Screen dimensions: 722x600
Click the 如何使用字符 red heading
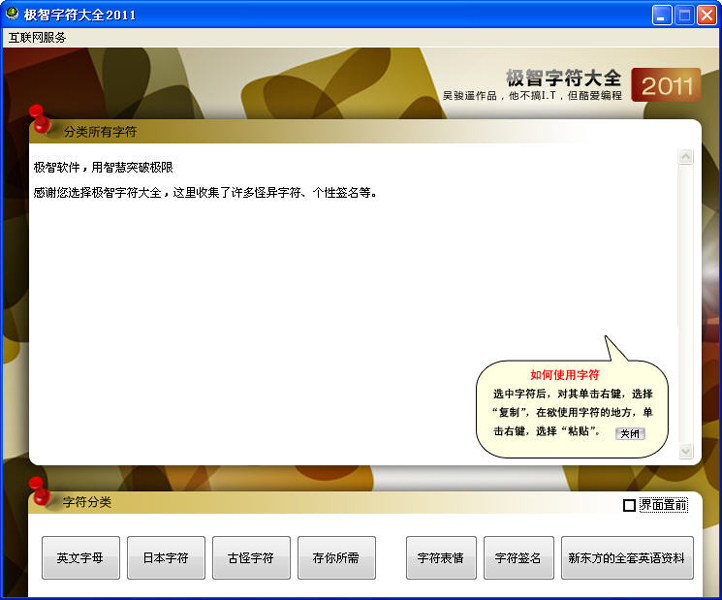(x=565, y=375)
